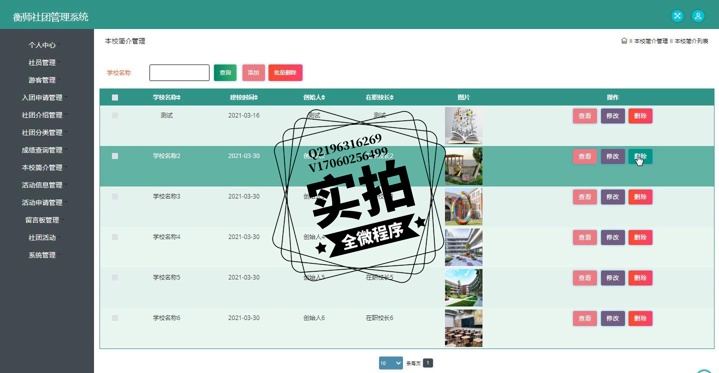This screenshot has height=373, width=719.
Task: Click the green 查询 search button
Action: (x=225, y=72)
